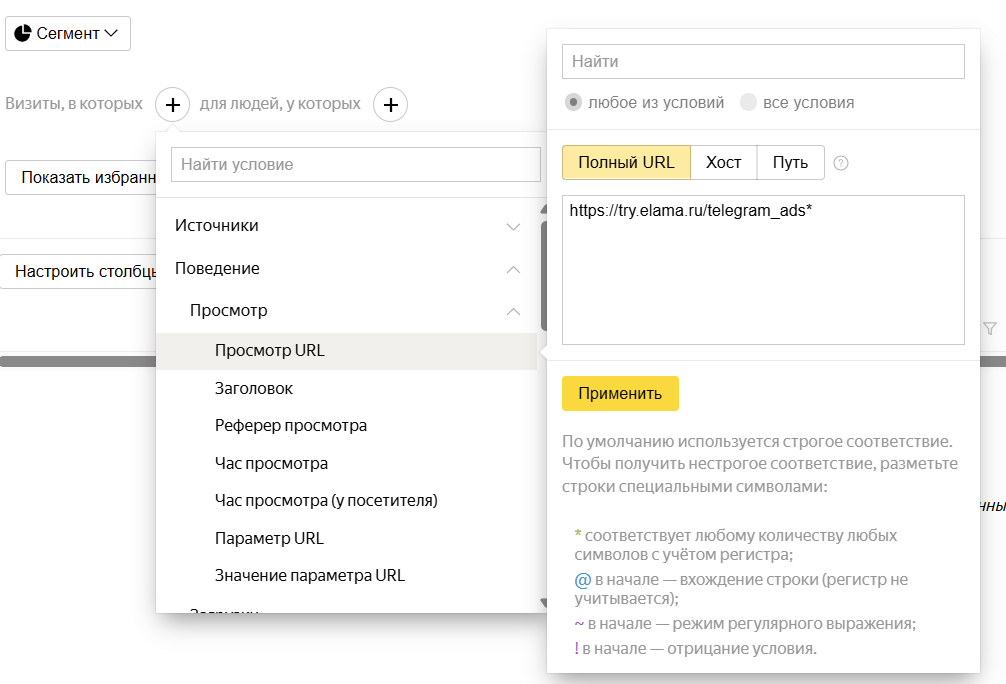
Task: Switch to the 'Путь' tab
Action: coord(790,161)
